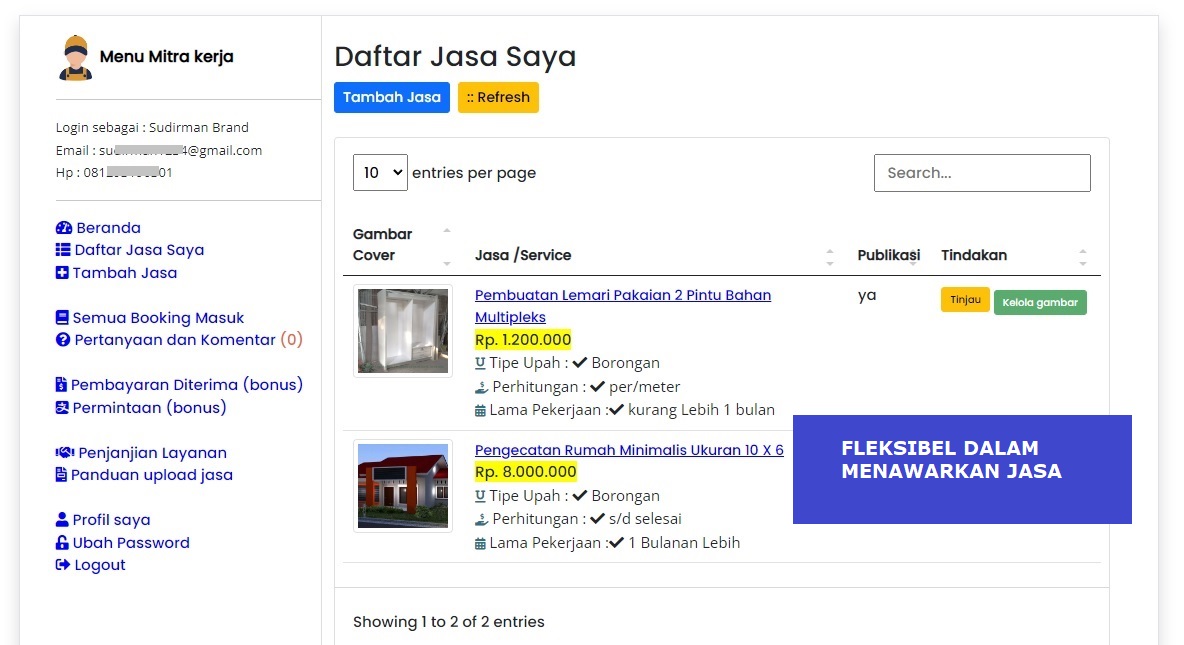
Task: Click the Tinjau button for the wardrobe service
Action: coord(964,300)
